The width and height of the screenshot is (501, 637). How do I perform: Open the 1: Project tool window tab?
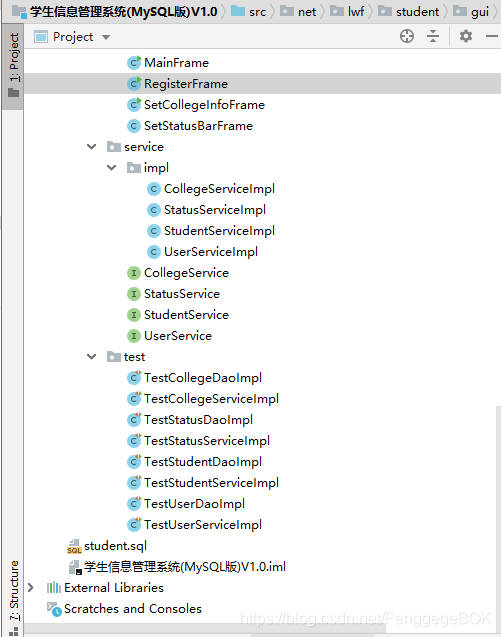click(x=13, y=66)
